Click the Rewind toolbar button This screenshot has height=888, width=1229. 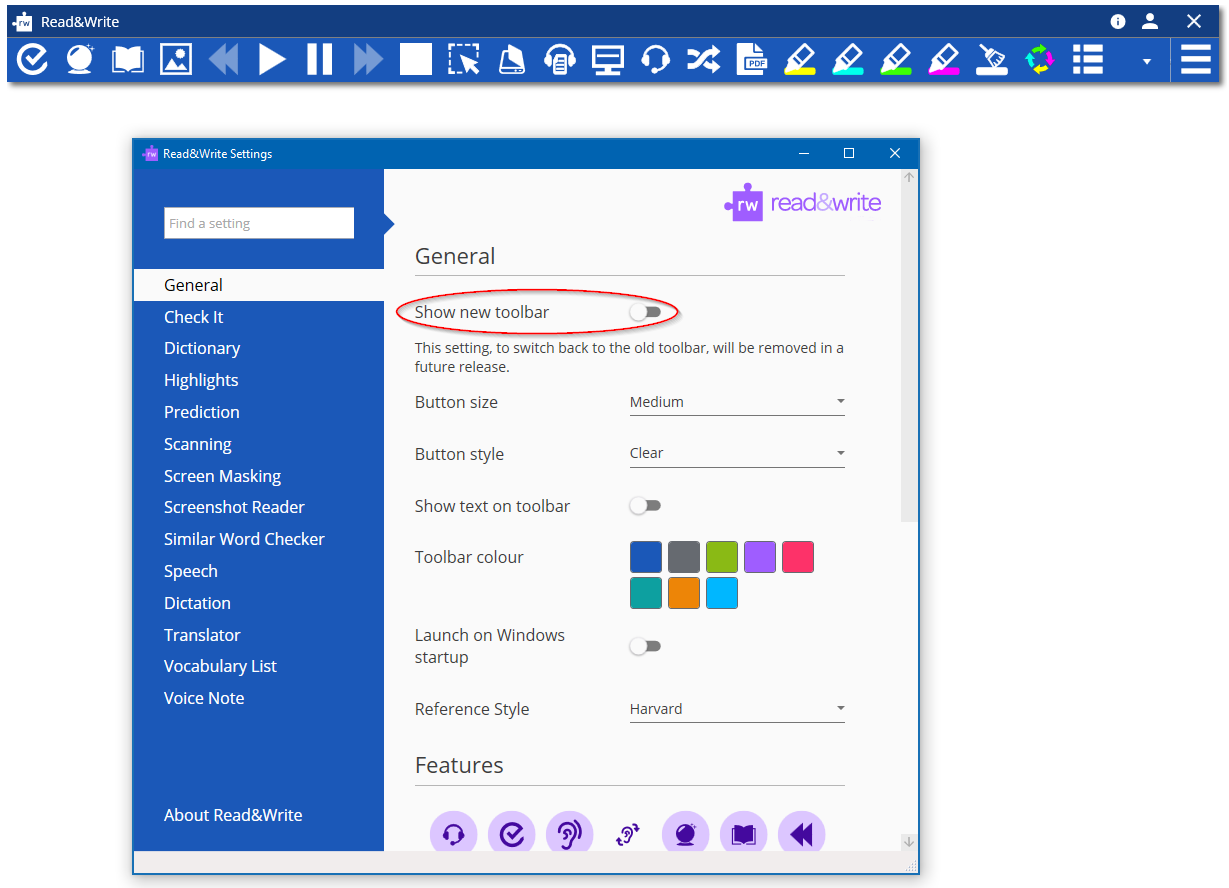point(223,59)
